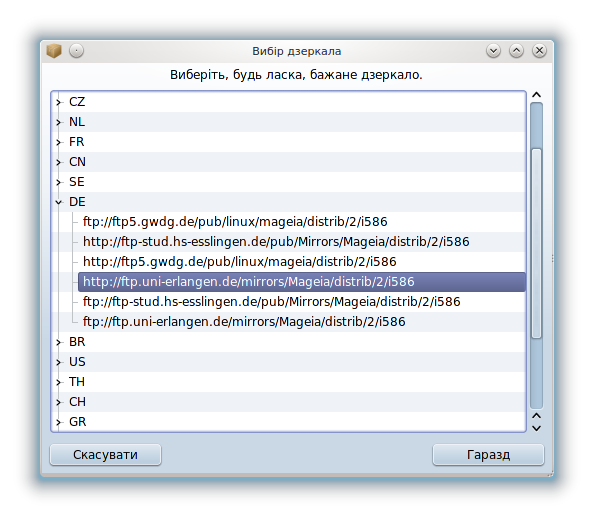The height and width of the screenshot is (517, 594).
Task: Click the minimize down-chevron title bar button
Action: pyautogui.click(x=493, y=51)
